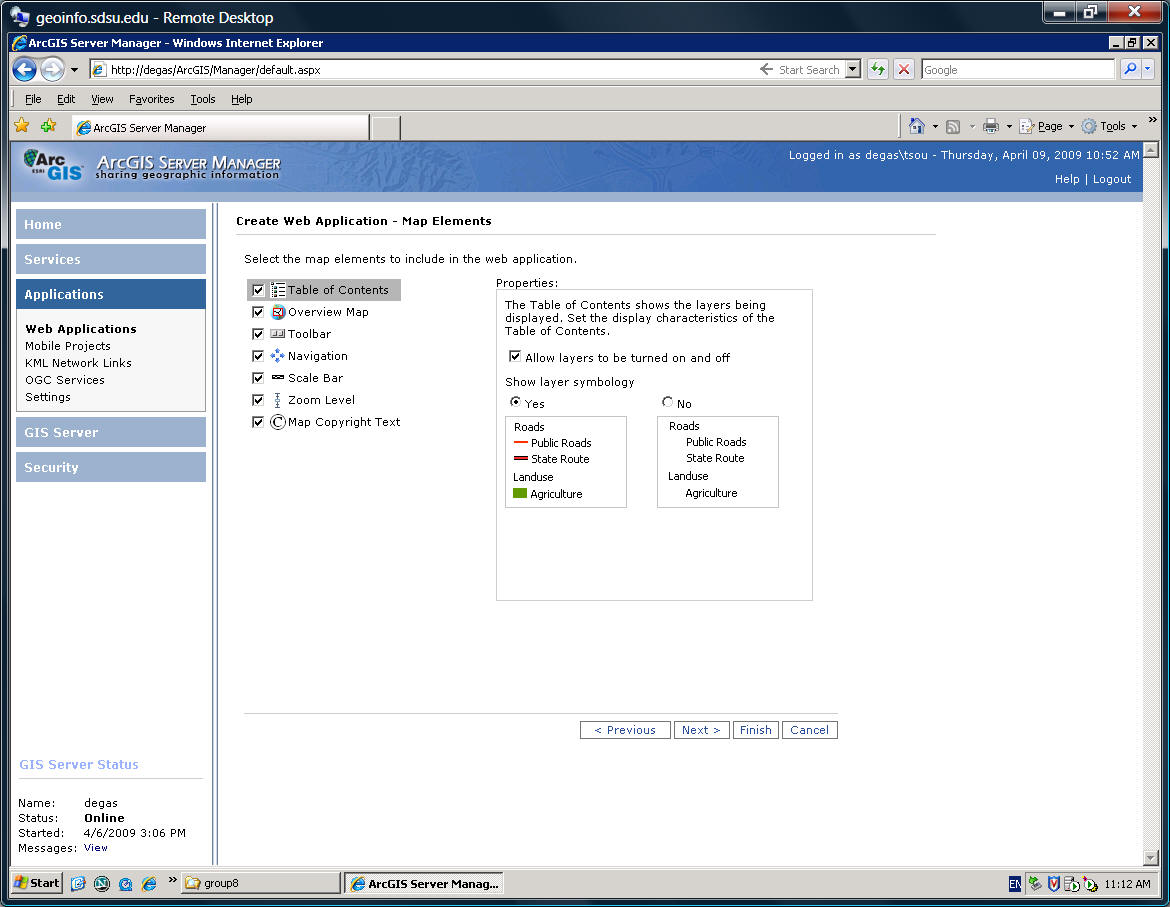Click the page scrollbar down arrow

pyautogui.click(x=1151, y=858)
